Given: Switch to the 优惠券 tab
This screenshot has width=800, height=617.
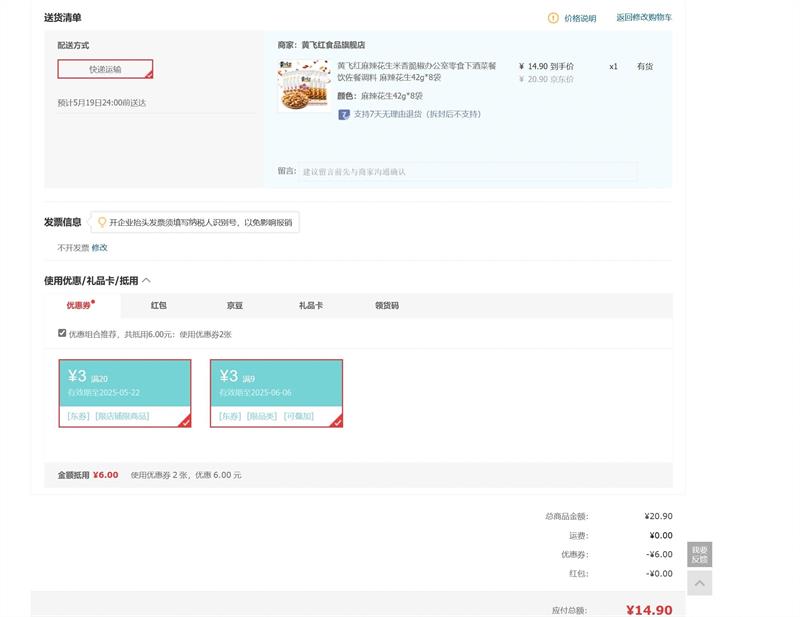Looking at the screenshot, I should (x=79, y=306).
